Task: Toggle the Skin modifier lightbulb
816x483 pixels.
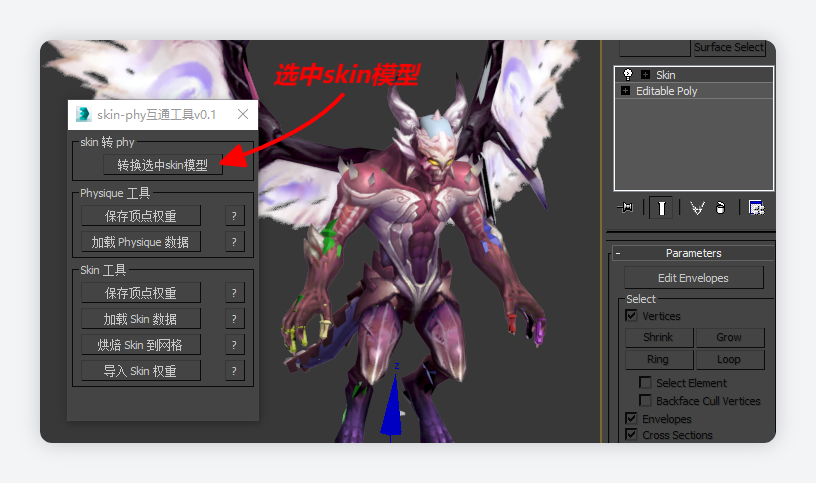Action: pos(627,75)
